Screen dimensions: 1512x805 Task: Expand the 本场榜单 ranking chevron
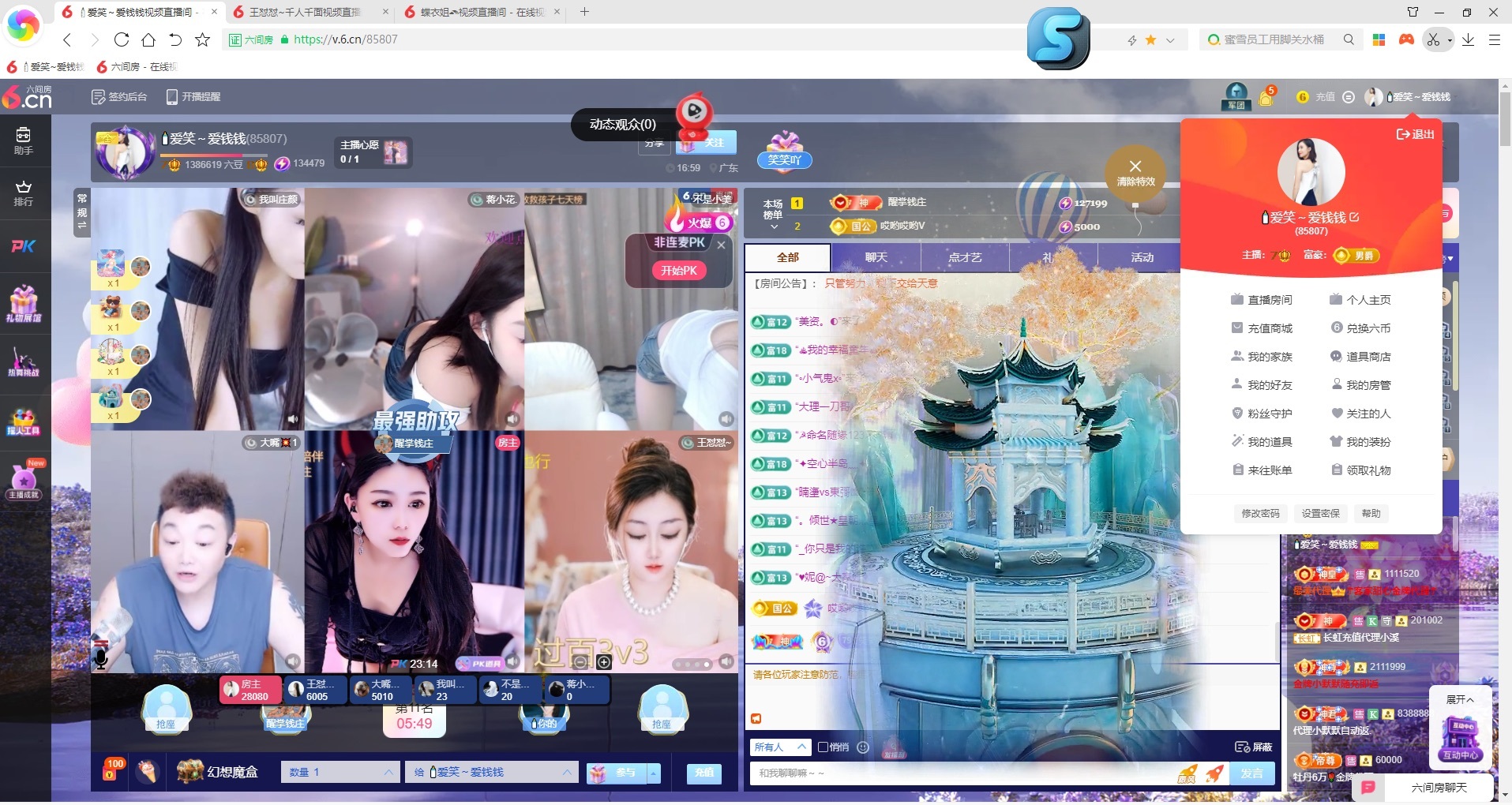coord(775,227)
